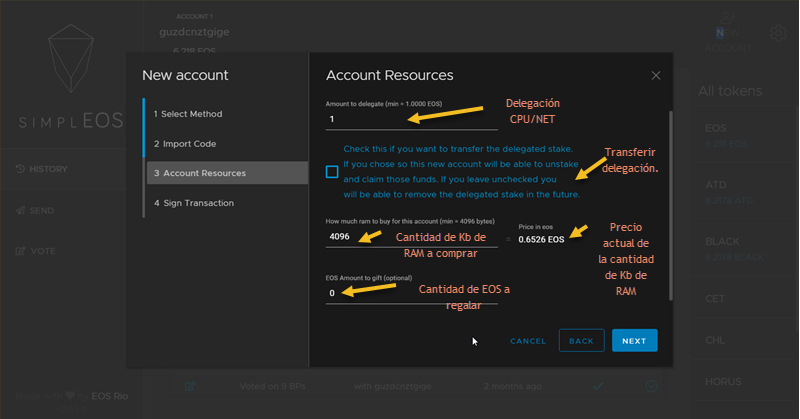Click the BACK button
This screenshot has width=800, height=419.
[x=581, y=340]
